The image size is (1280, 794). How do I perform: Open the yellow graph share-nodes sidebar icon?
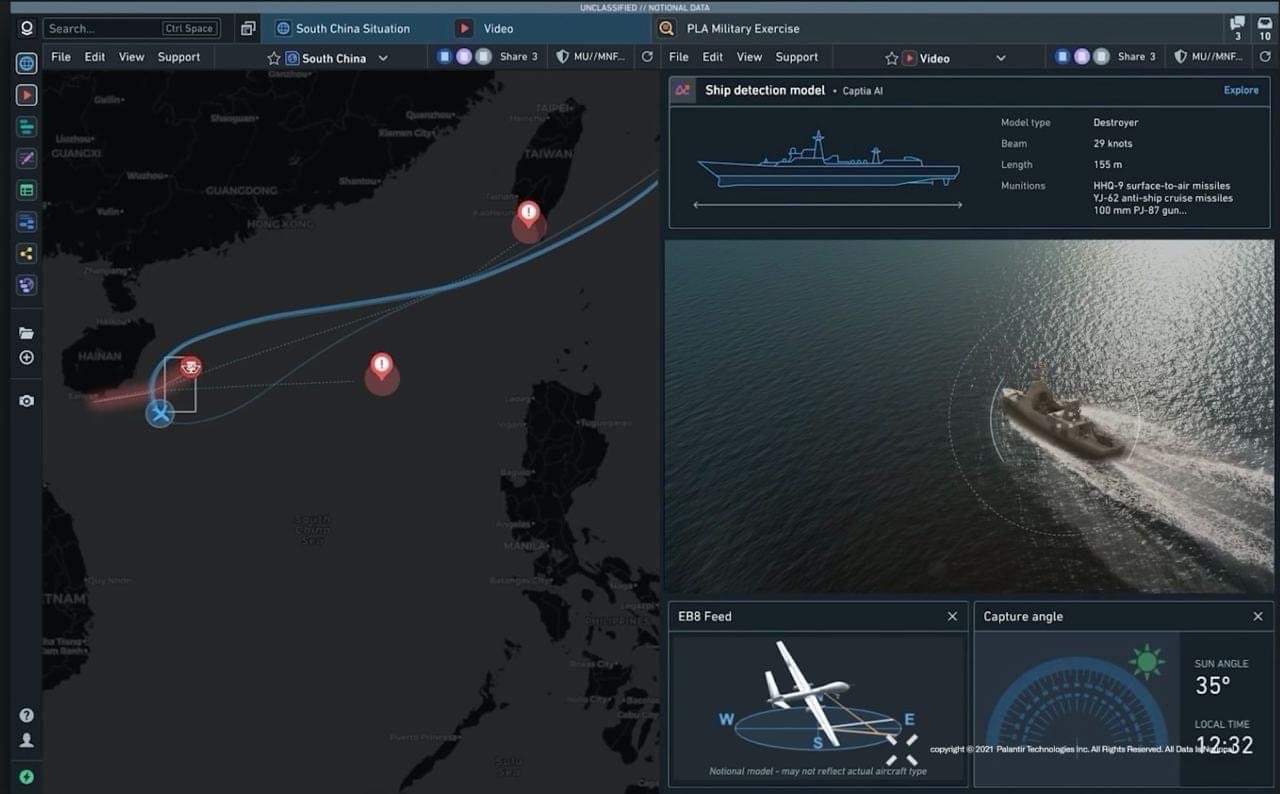[27, 254]
